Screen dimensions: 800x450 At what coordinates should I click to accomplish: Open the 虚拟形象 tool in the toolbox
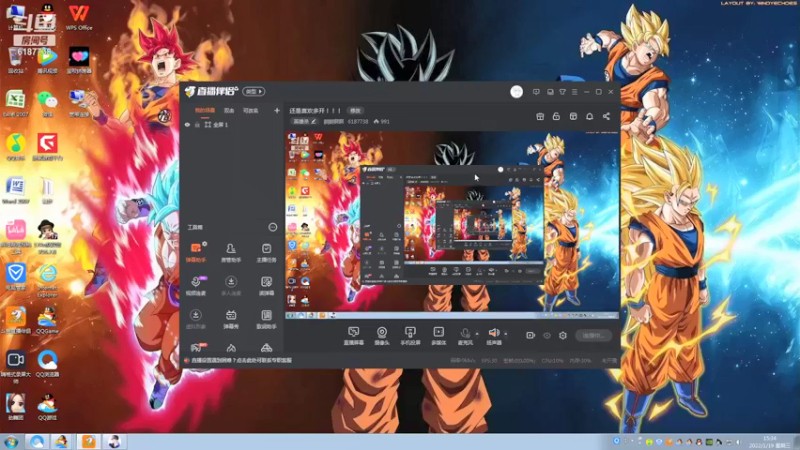[x=195, y=319]
